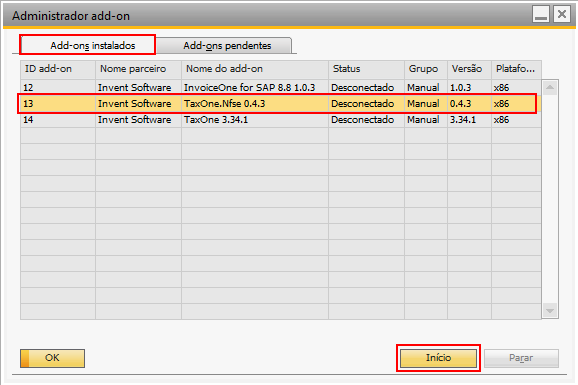Click the Início button
This screenshot has height=385, width=578.
tap(438, 358)
